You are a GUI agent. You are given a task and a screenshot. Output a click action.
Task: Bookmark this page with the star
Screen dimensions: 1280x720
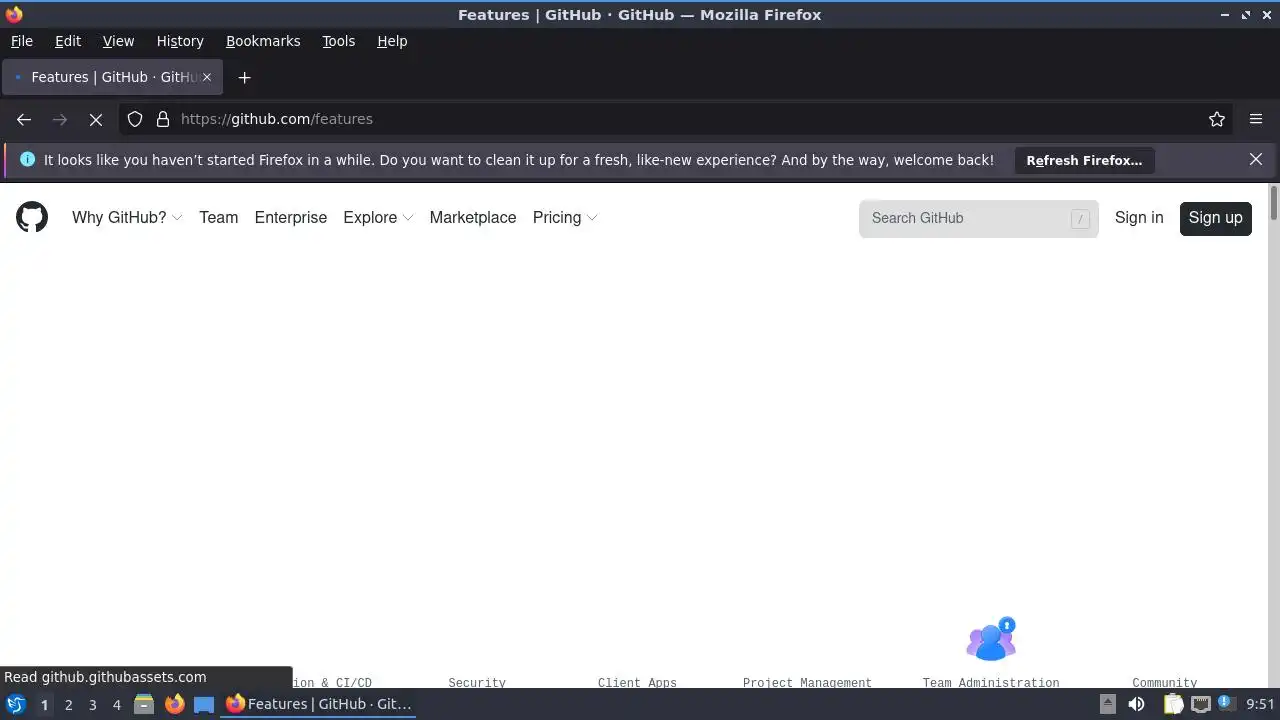tap(1217, 119)
